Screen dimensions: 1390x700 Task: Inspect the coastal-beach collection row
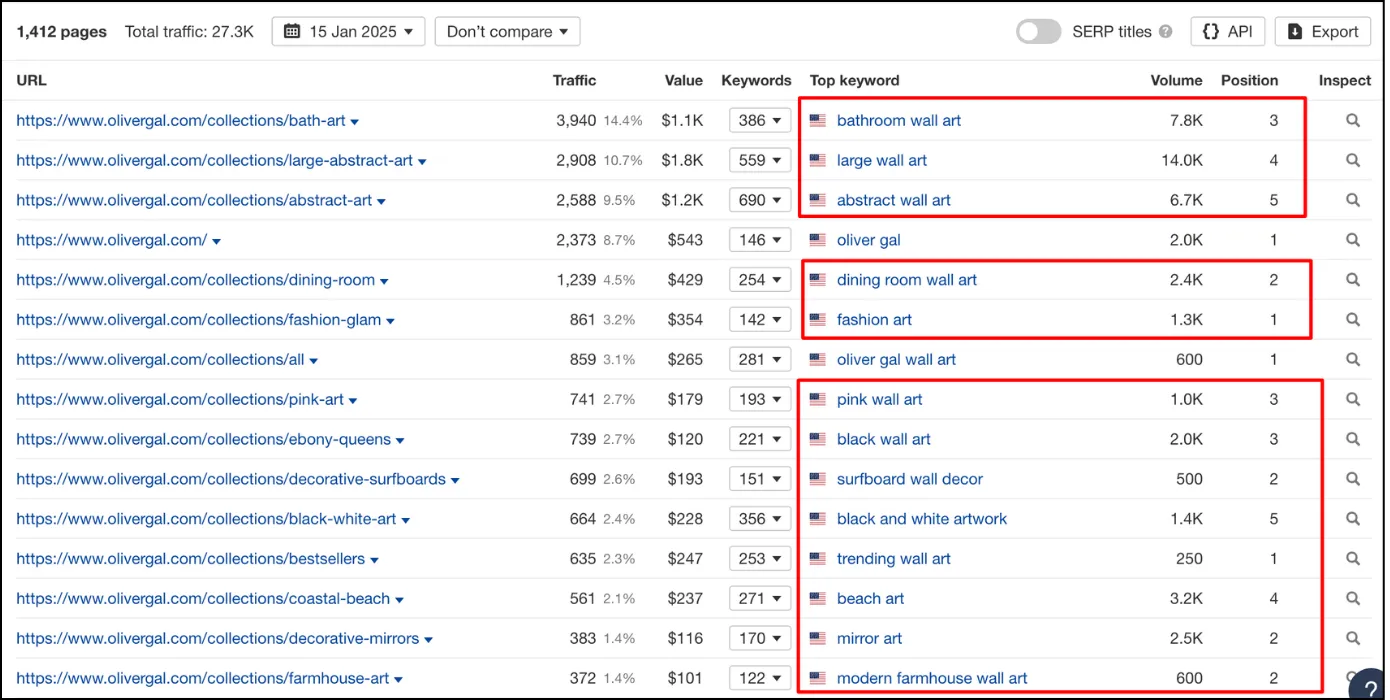tap(1352, 598)
